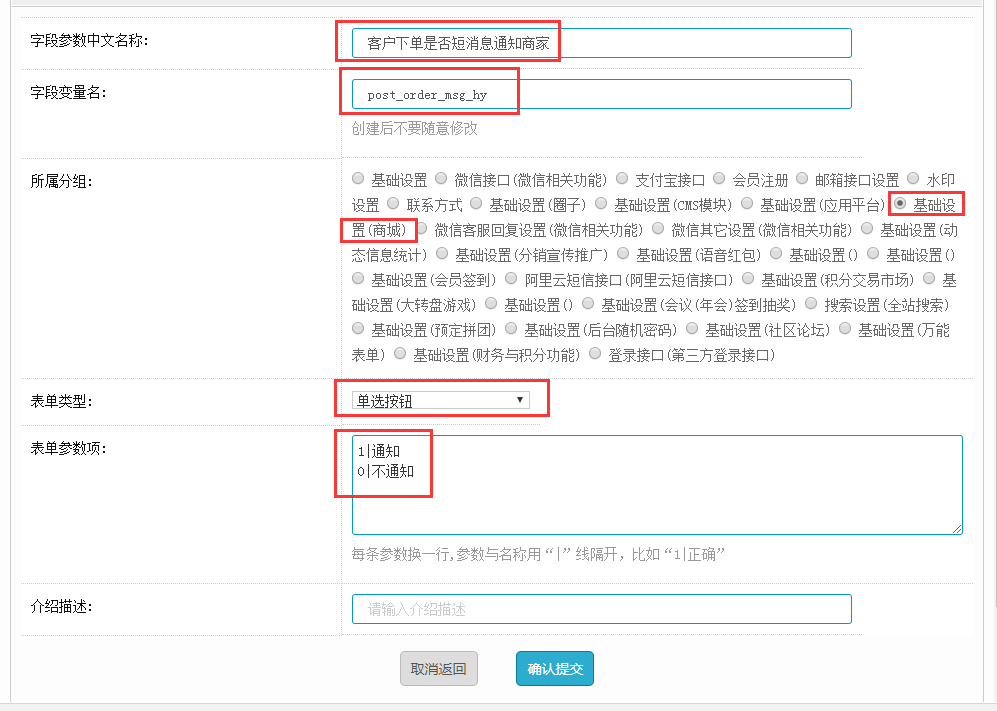Open the 表单类型 dropdown showing 单选按钮
997x711 pixels.
(441, 401)
